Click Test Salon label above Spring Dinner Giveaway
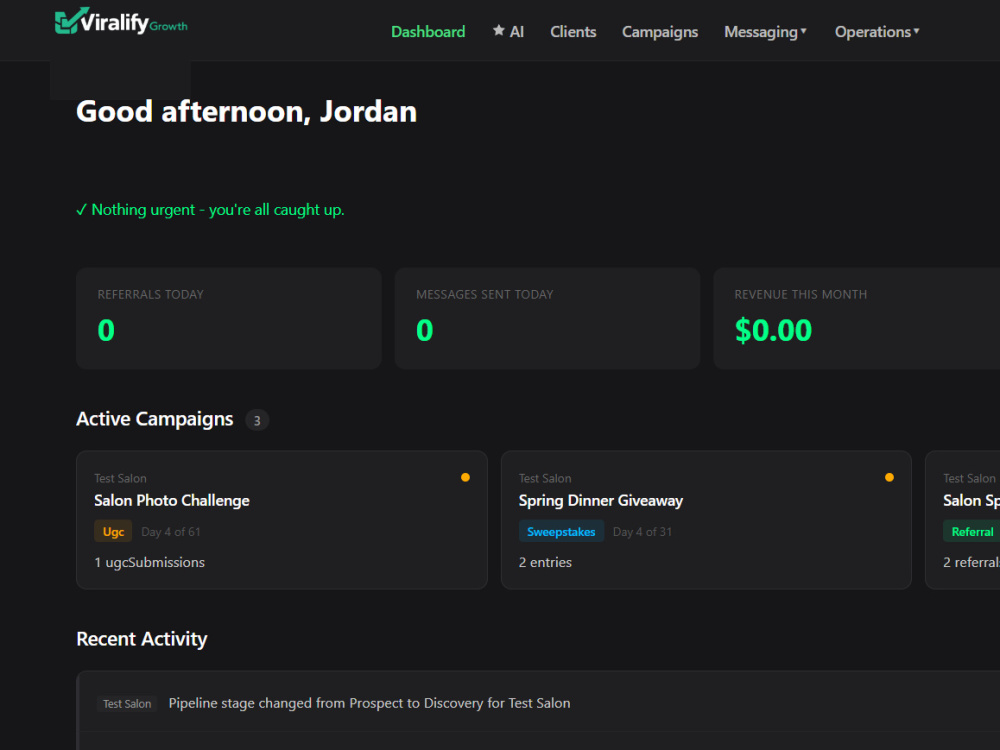Screen dimensions: 1000x750 [x=545, y=478]
